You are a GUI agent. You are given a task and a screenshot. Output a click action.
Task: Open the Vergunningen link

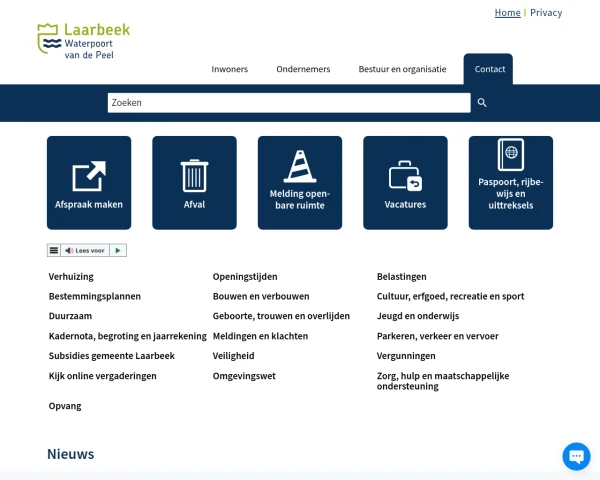pos(406,356)
